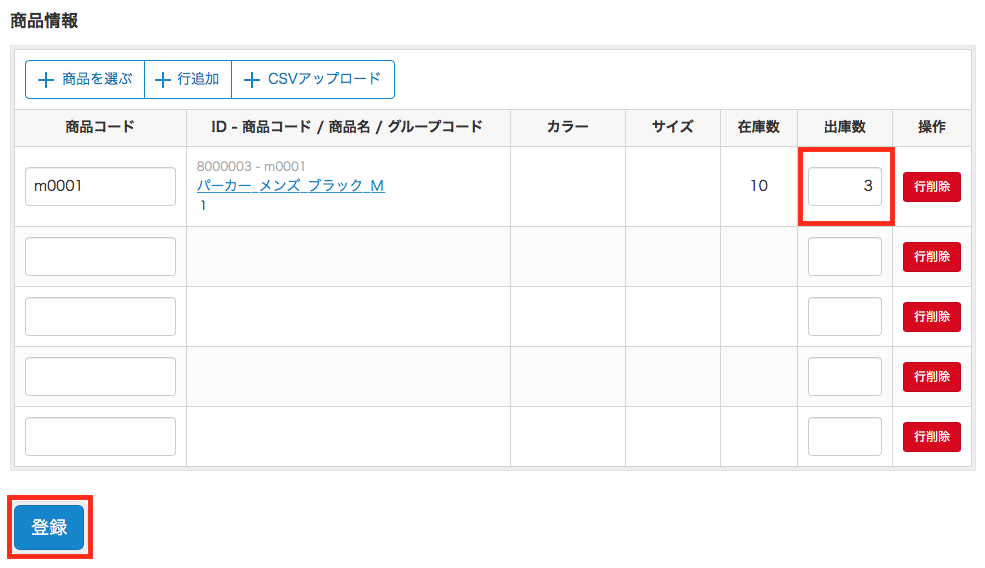Select the second row 商品コード input
Image resolution: width=985 pixels, height=568 pixels.
click(x=100, y=257)
